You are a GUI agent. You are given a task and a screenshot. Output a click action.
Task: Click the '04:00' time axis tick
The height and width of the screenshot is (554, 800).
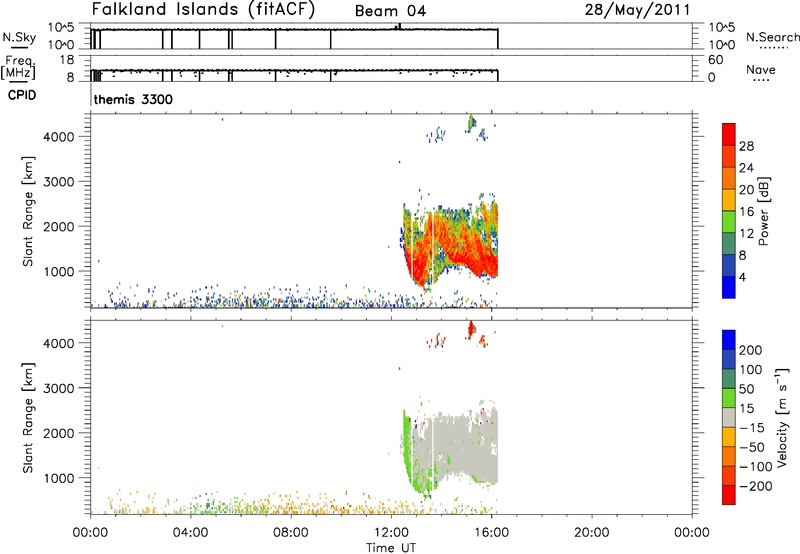pyautogui.click(x=190, y=533)
